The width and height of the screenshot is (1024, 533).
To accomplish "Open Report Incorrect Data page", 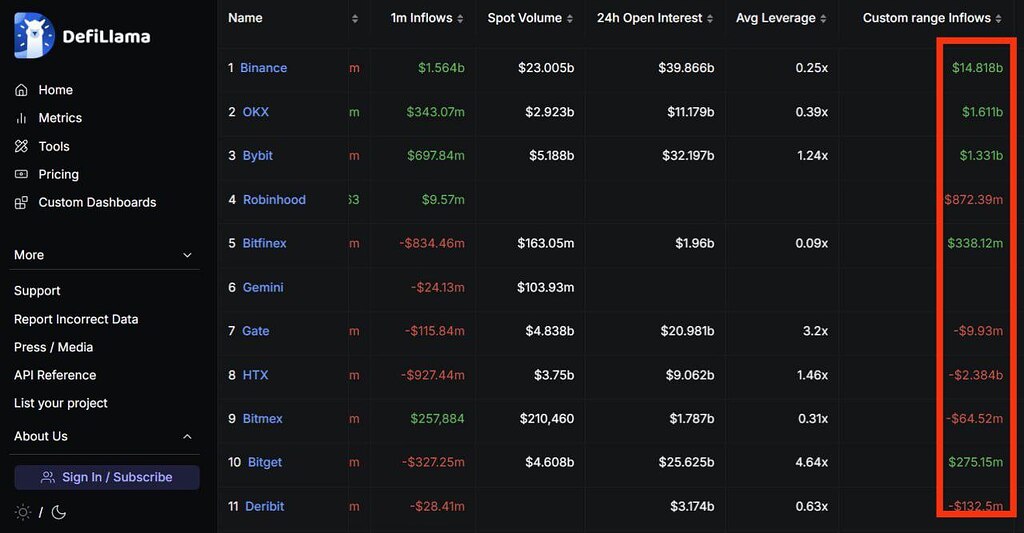I will coord(76,319).
